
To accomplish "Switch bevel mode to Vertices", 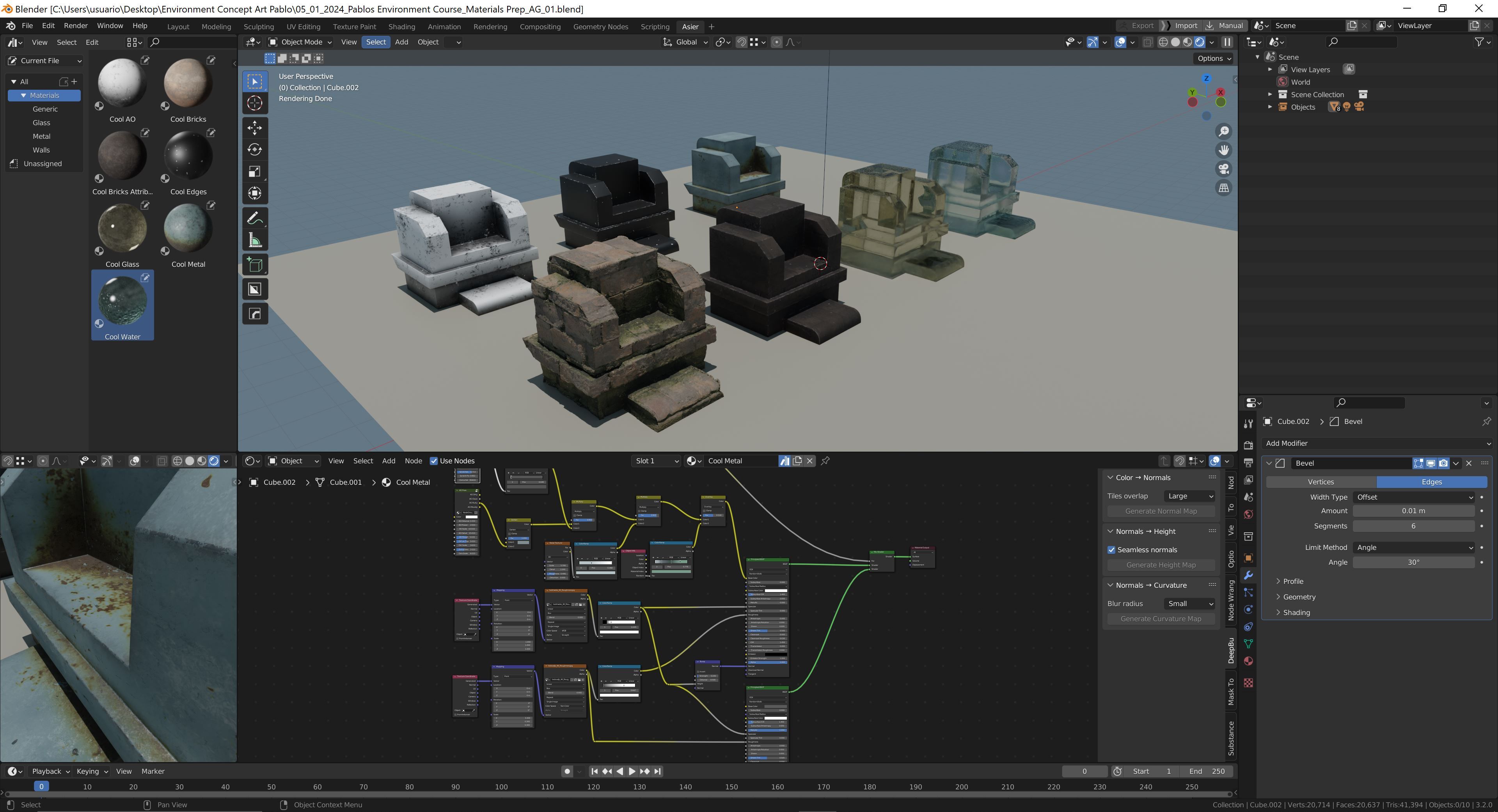I will 1321,482.
